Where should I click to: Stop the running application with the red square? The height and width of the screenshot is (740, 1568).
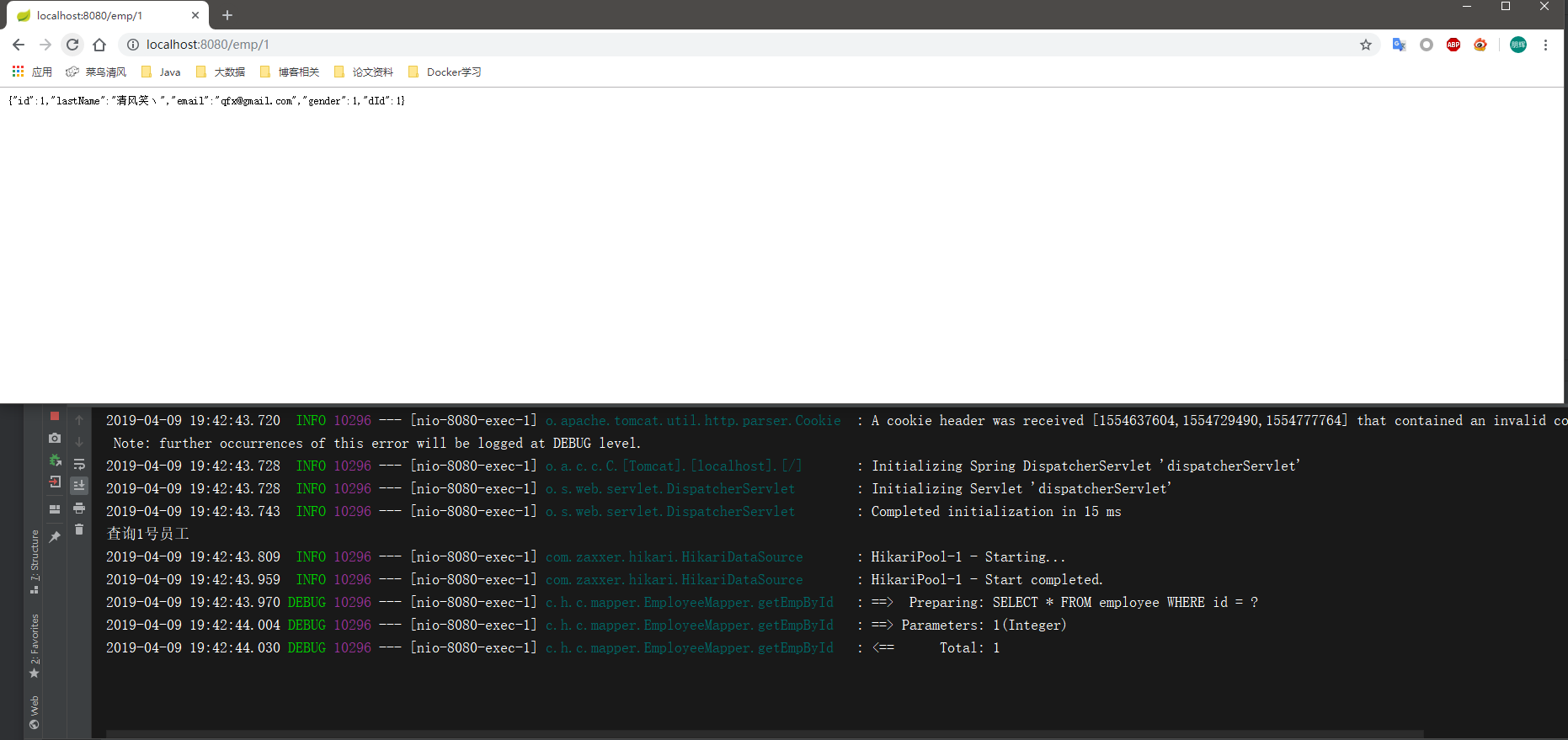coord(55,416)
